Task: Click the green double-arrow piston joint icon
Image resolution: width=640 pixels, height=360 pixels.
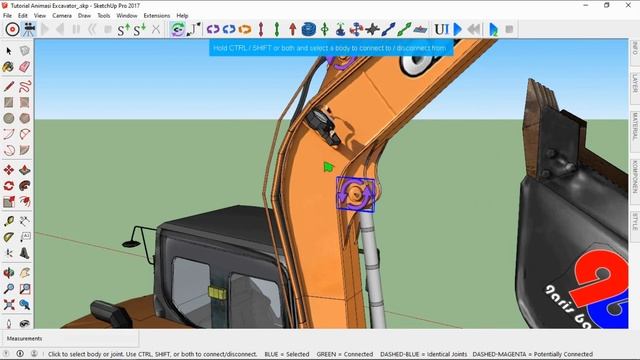Action: [x=277, y=29]
